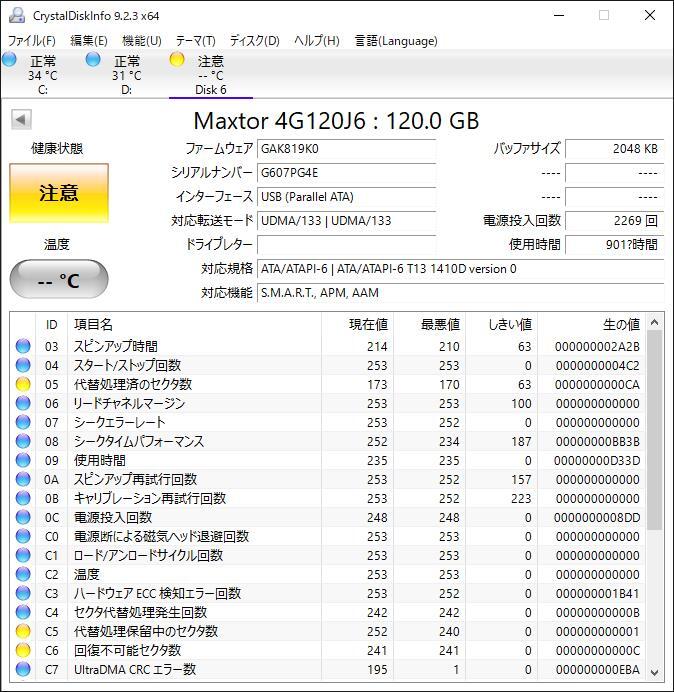Click the buffer size value 2048 KB
The image size is (674, 692).
pyautogui.click(x=614, y=149)
